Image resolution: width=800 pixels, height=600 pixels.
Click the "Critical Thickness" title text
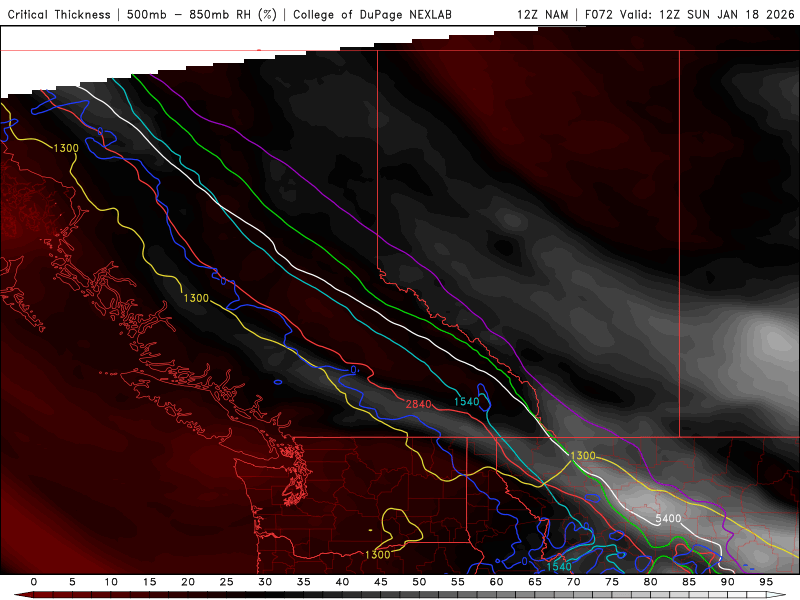(x=59, y=14)
